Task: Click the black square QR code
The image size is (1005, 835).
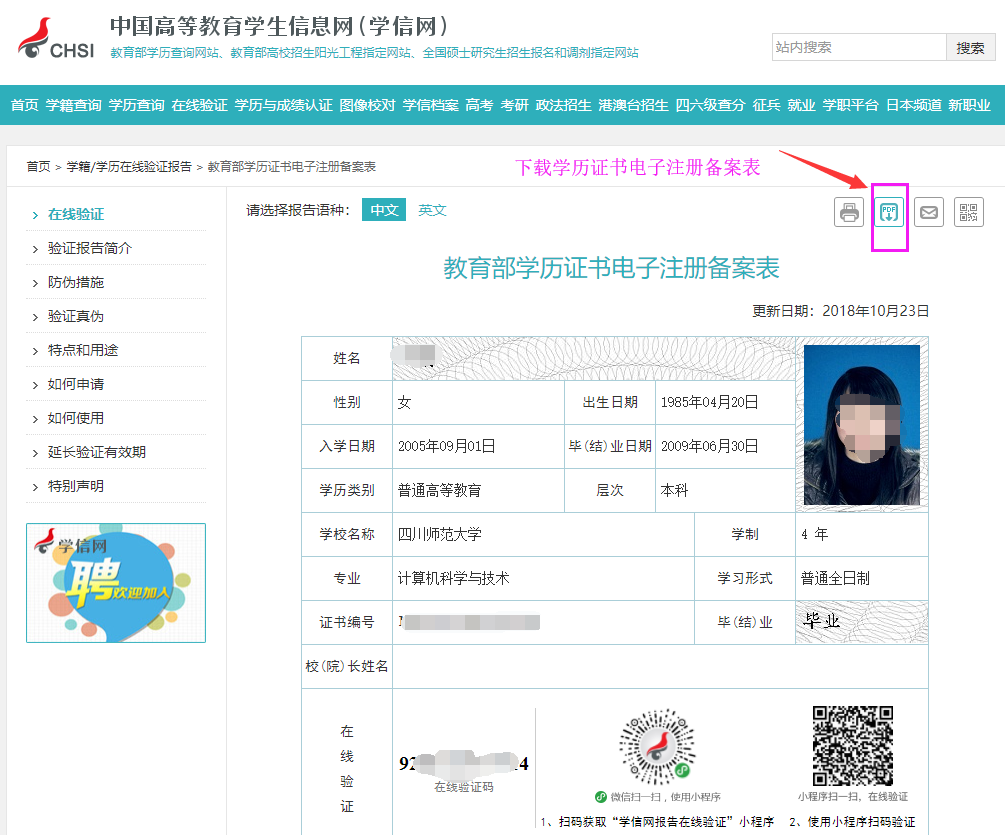Action: [x=852, y=745]
